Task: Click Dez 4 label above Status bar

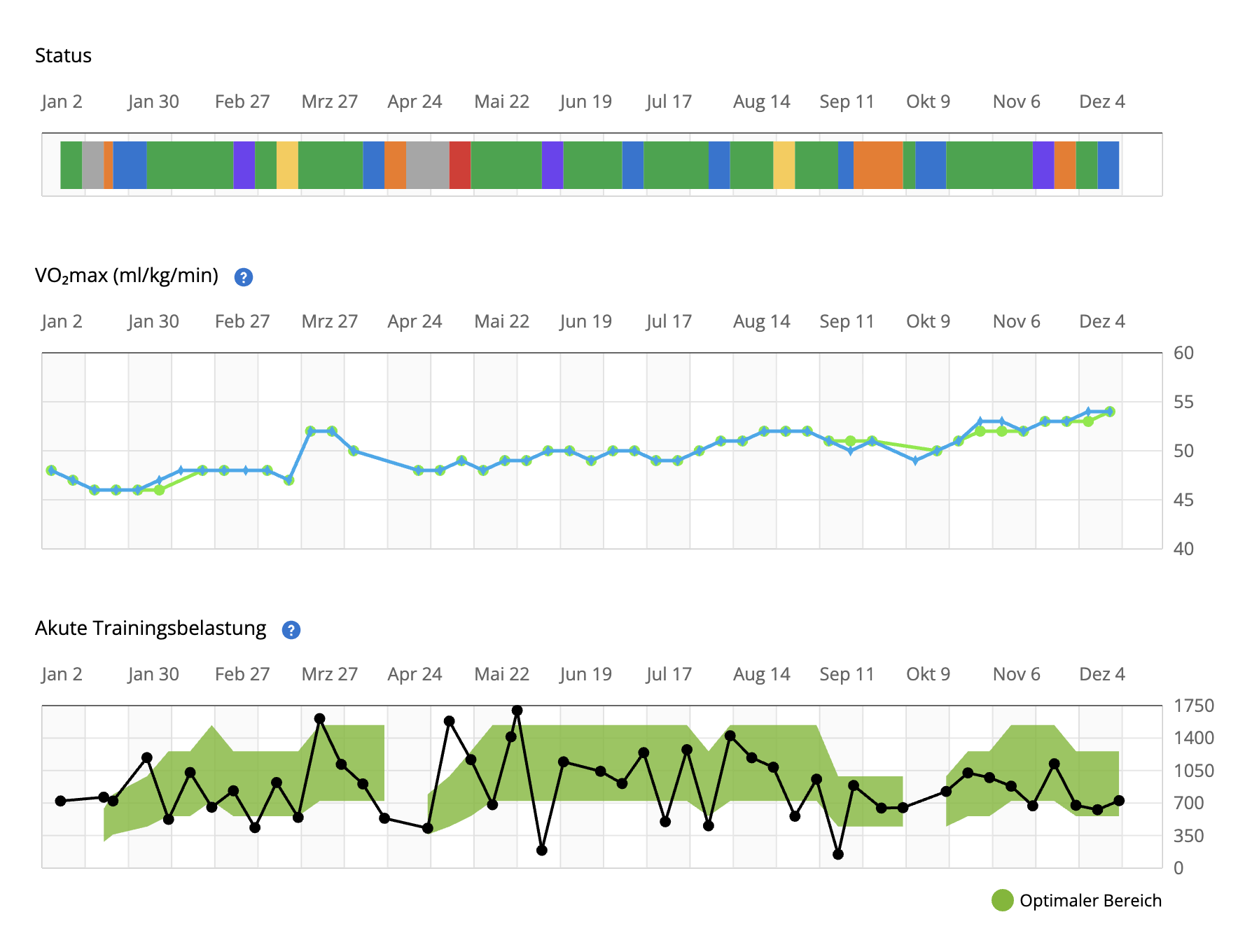Action: click(1101, 102)
